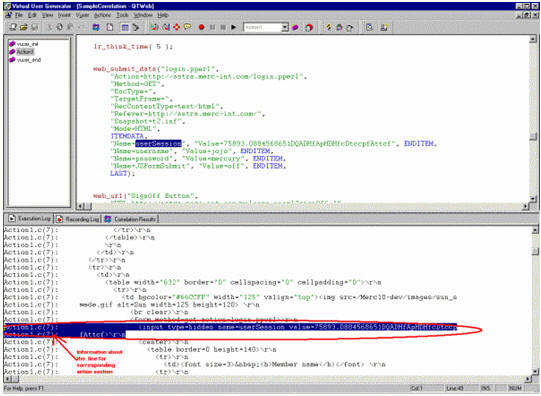
Task: Open the Vuser menu
Action: coord(82,15)
